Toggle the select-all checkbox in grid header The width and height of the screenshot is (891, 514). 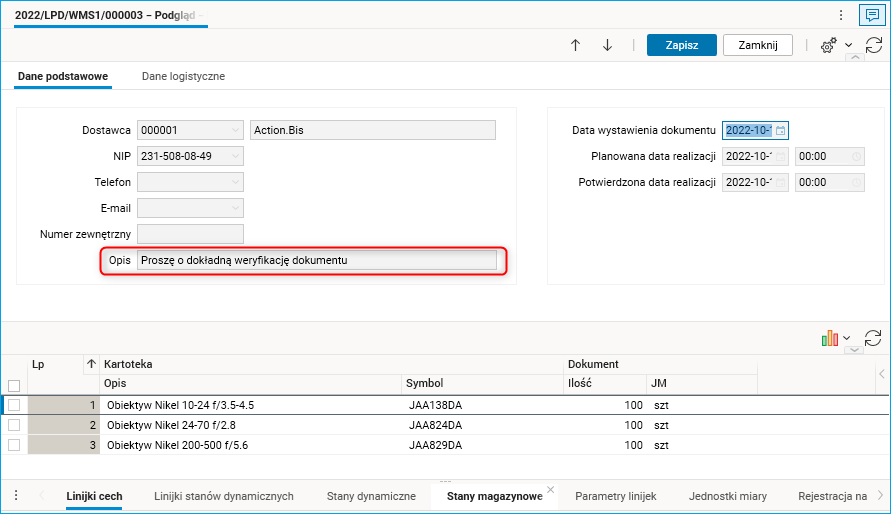tap(14, 385)
